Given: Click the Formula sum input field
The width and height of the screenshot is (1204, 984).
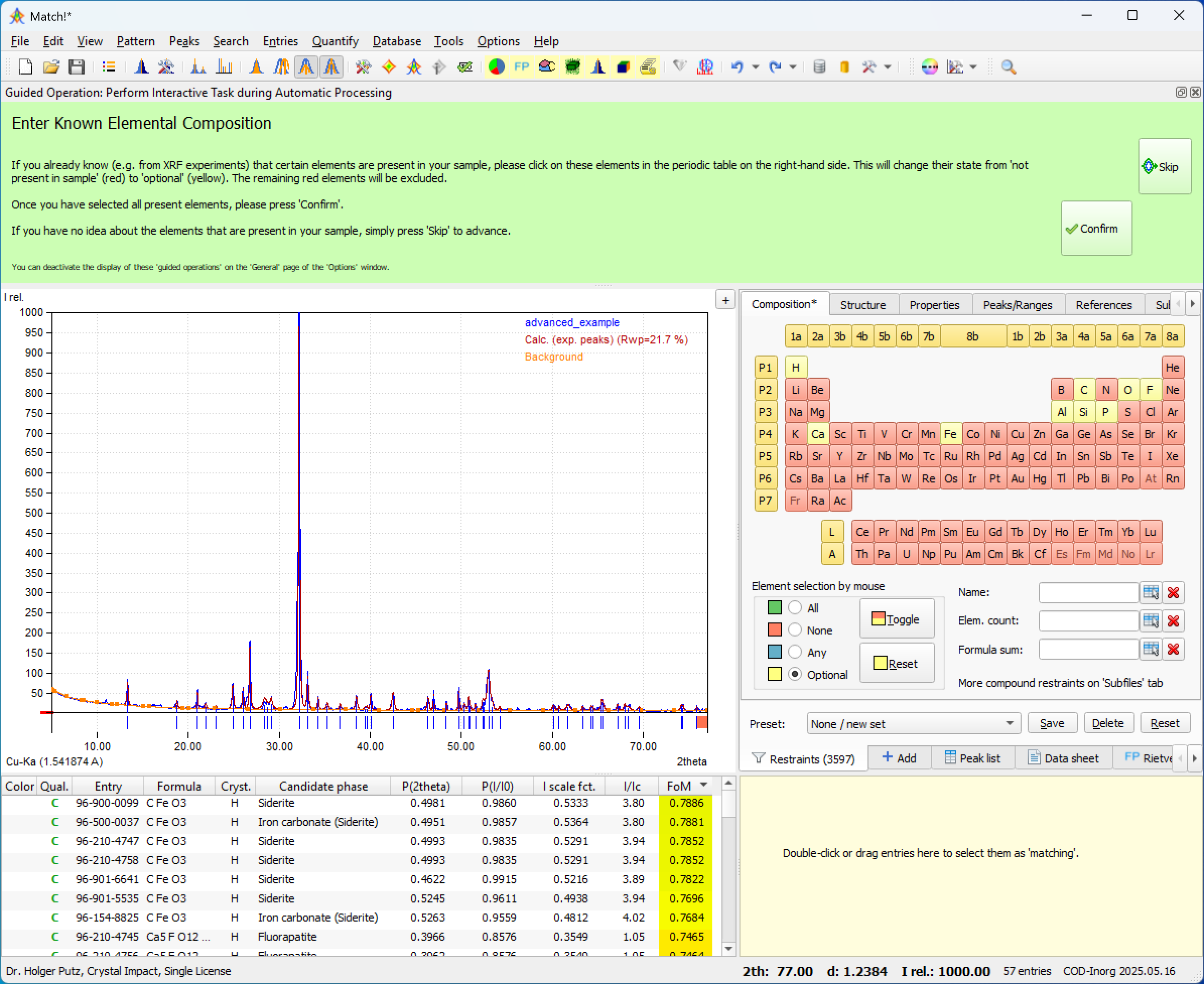Looking at the screenshot, I should 1088,649.
